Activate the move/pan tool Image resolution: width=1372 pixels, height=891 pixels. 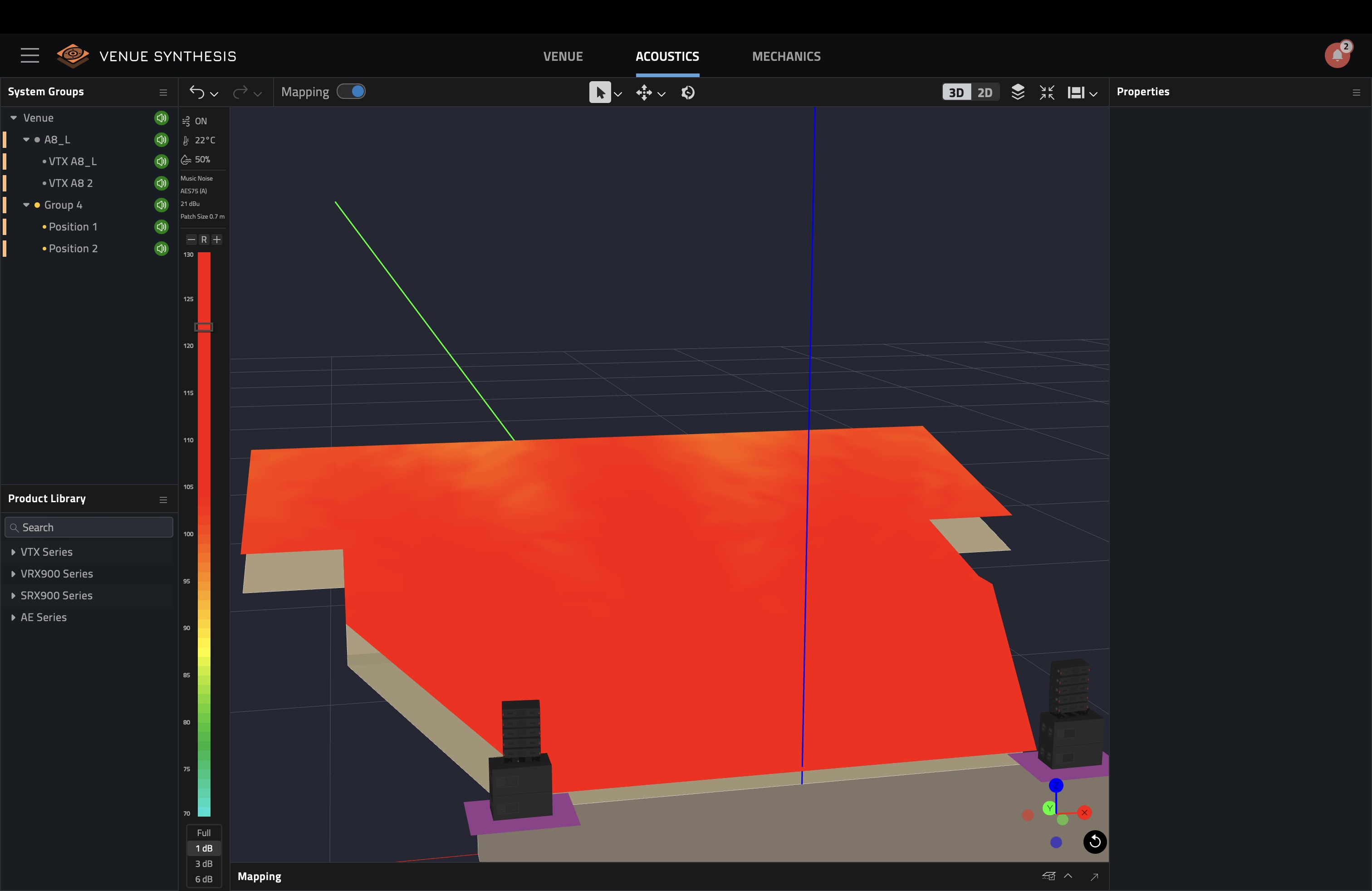pyautogui.click(x=644, y=92)
